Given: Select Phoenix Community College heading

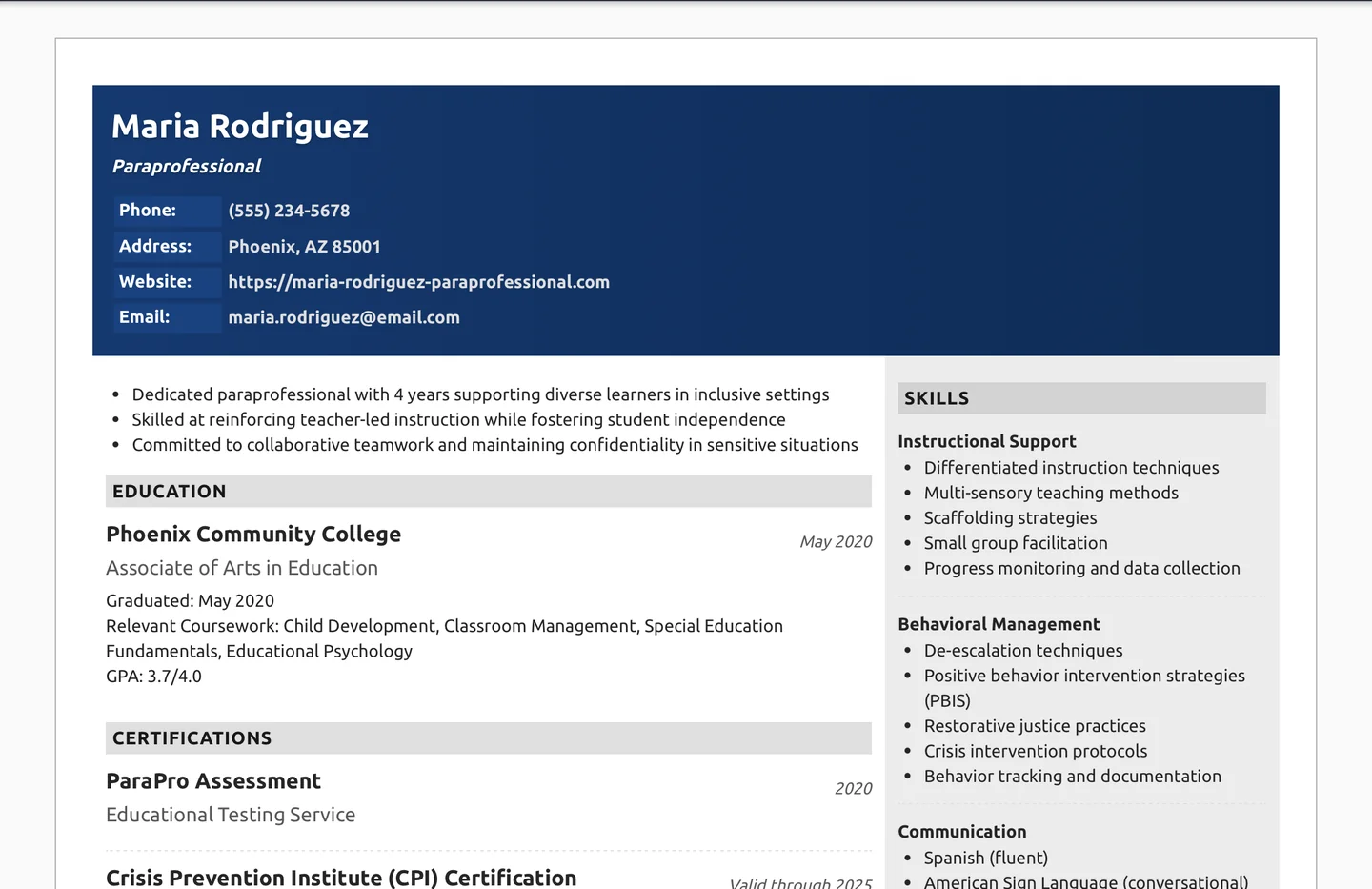Looking at the screenshot, I should pyautogui.click(x=253, y=535).
